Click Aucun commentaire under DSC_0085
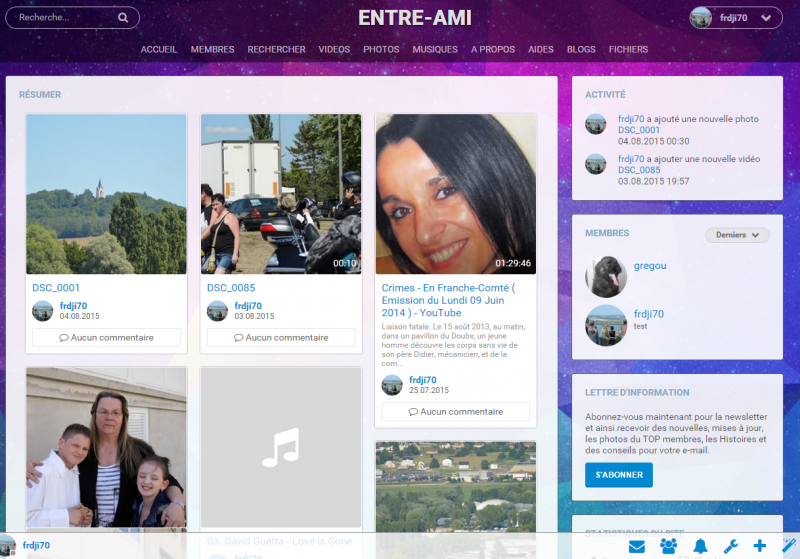The width and height of the screenshot is (800, 559). [x=281, y=338]
